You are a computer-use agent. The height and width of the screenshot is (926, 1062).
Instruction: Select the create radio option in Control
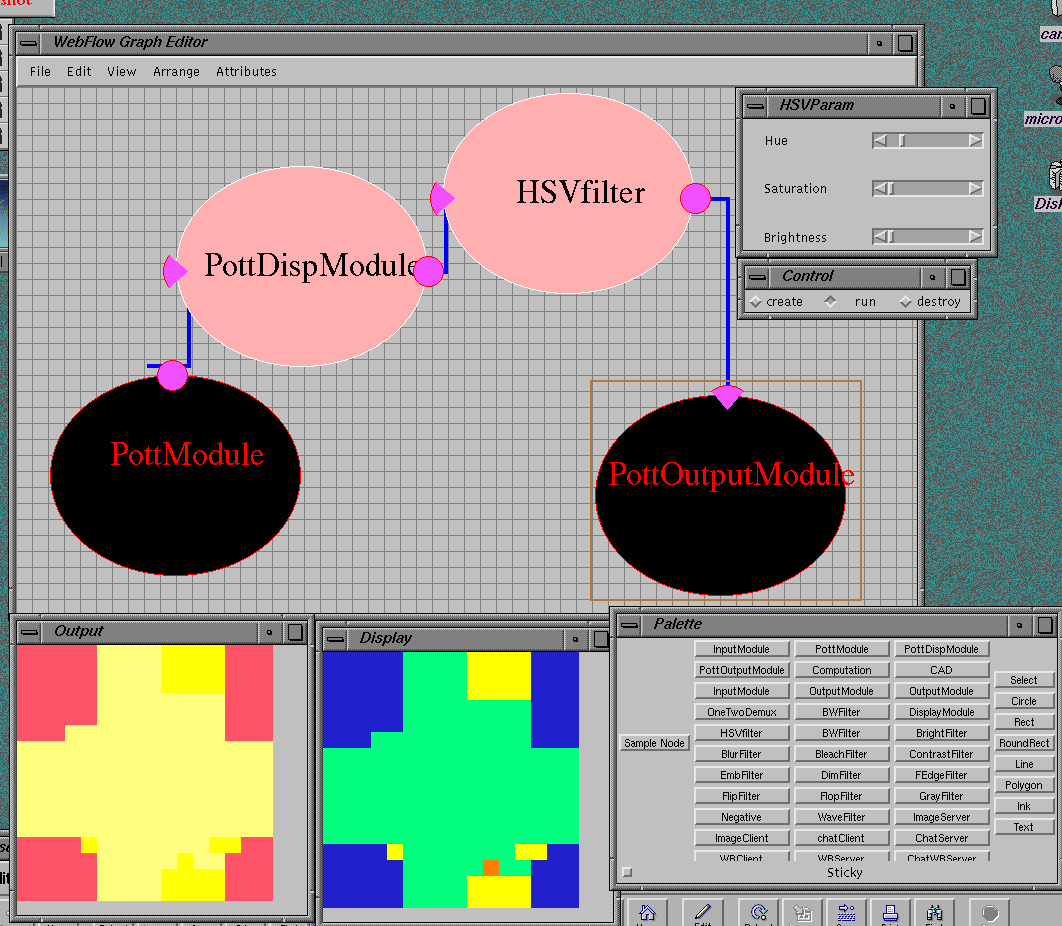(776, 301)
